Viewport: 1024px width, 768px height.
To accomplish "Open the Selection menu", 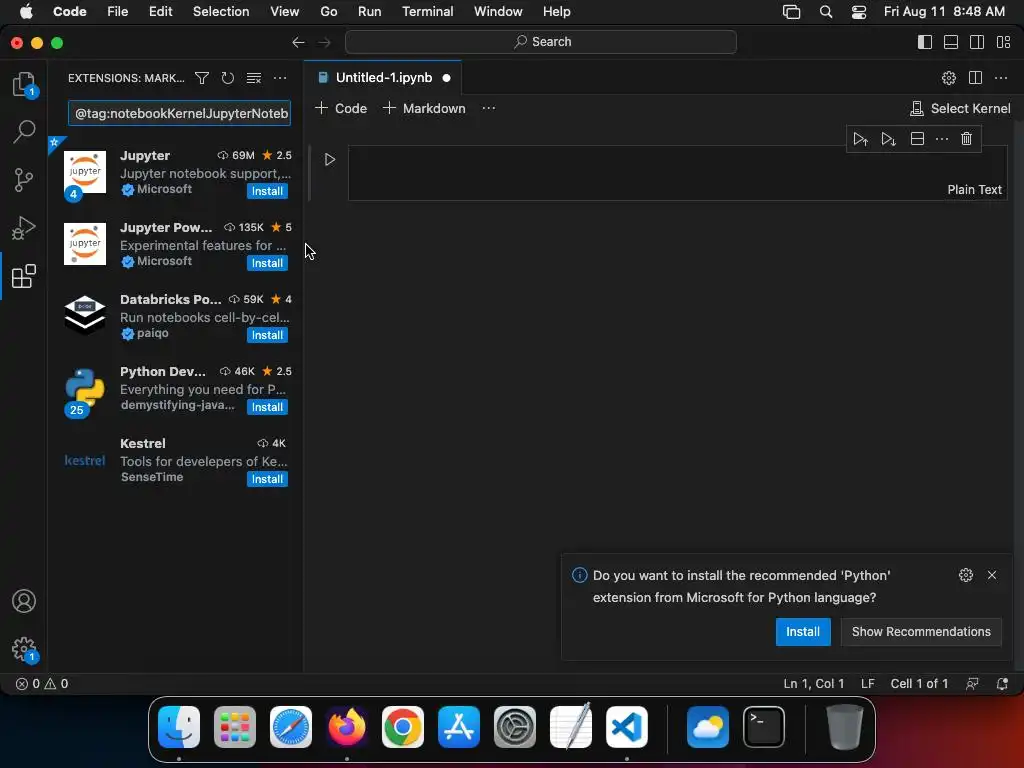I will click(221, 12).
